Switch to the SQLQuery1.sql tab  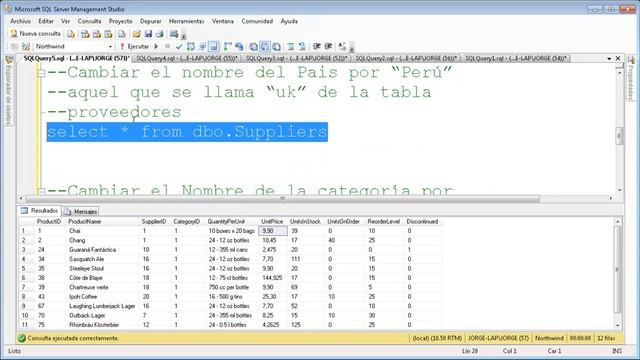point(516,59)
